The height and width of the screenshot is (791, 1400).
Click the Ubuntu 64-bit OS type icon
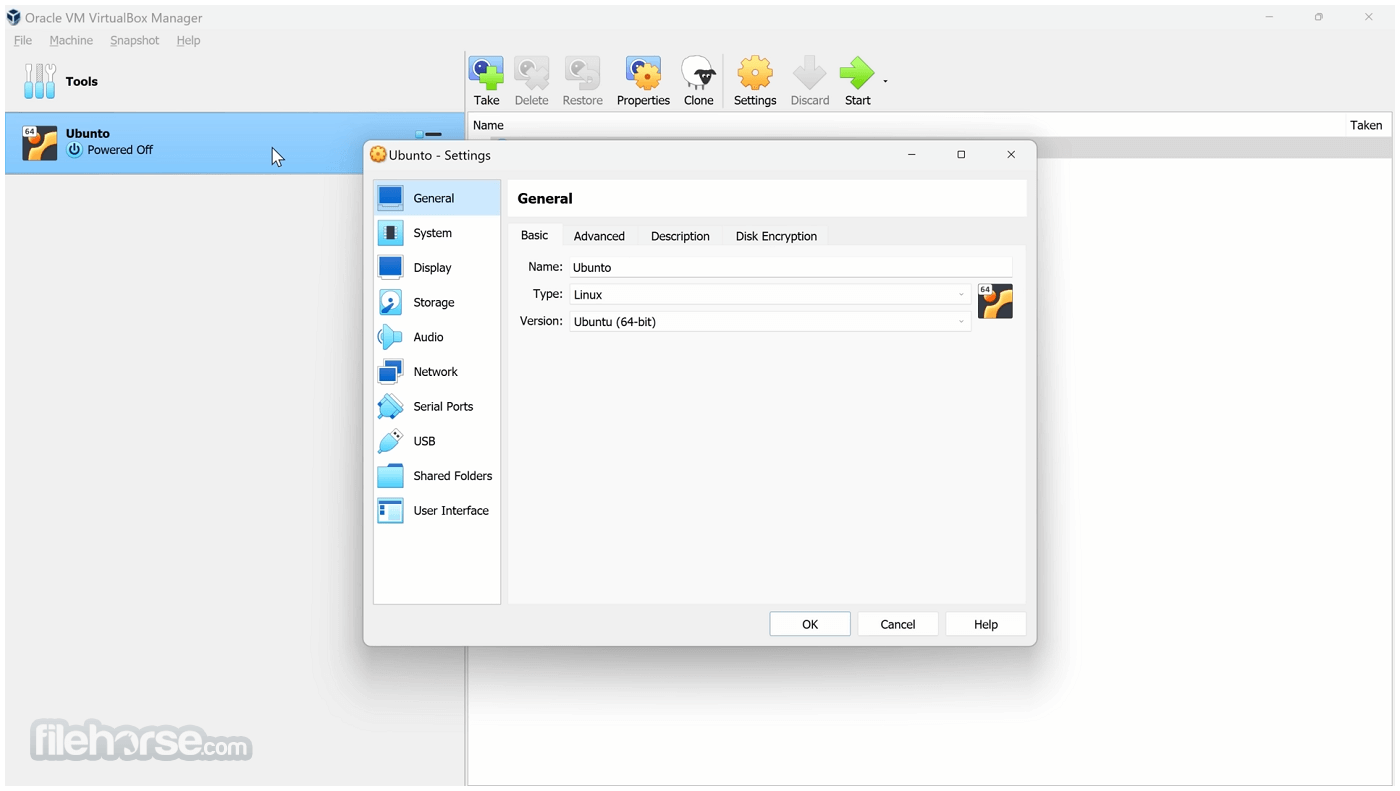995,301
